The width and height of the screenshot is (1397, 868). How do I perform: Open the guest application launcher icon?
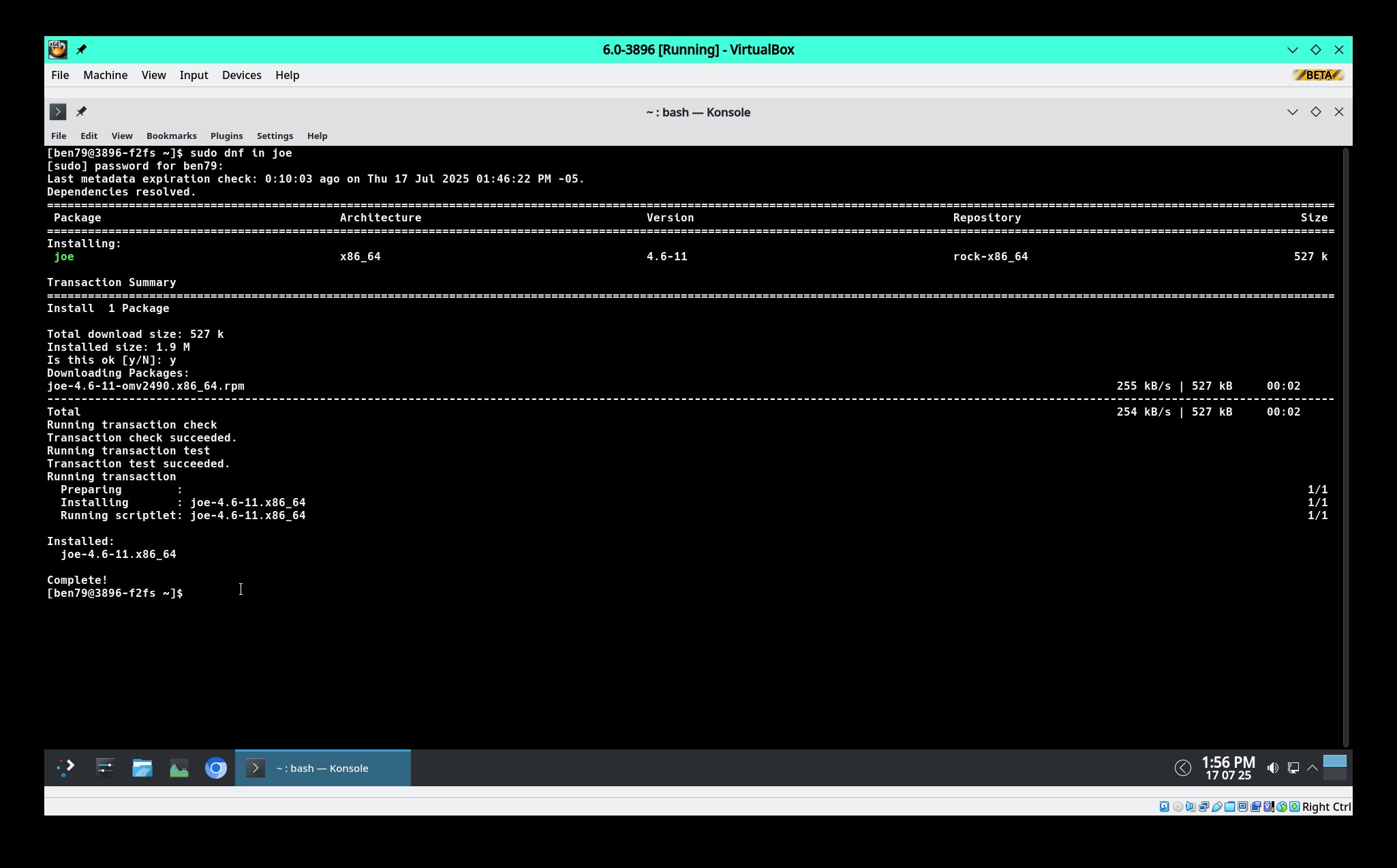[x=66, y=768]
